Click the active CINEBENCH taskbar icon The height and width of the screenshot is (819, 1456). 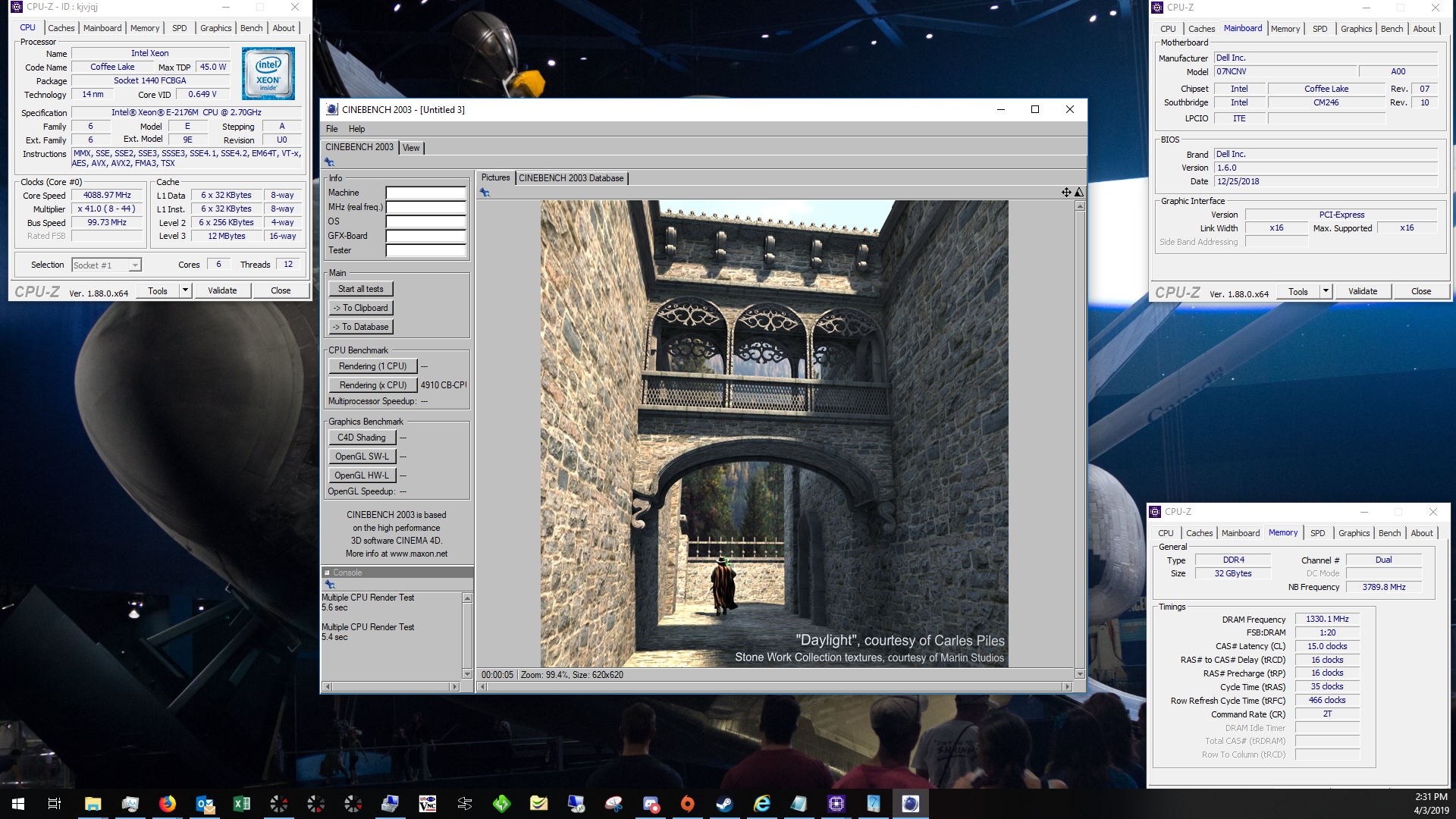[x=911, y=804]
